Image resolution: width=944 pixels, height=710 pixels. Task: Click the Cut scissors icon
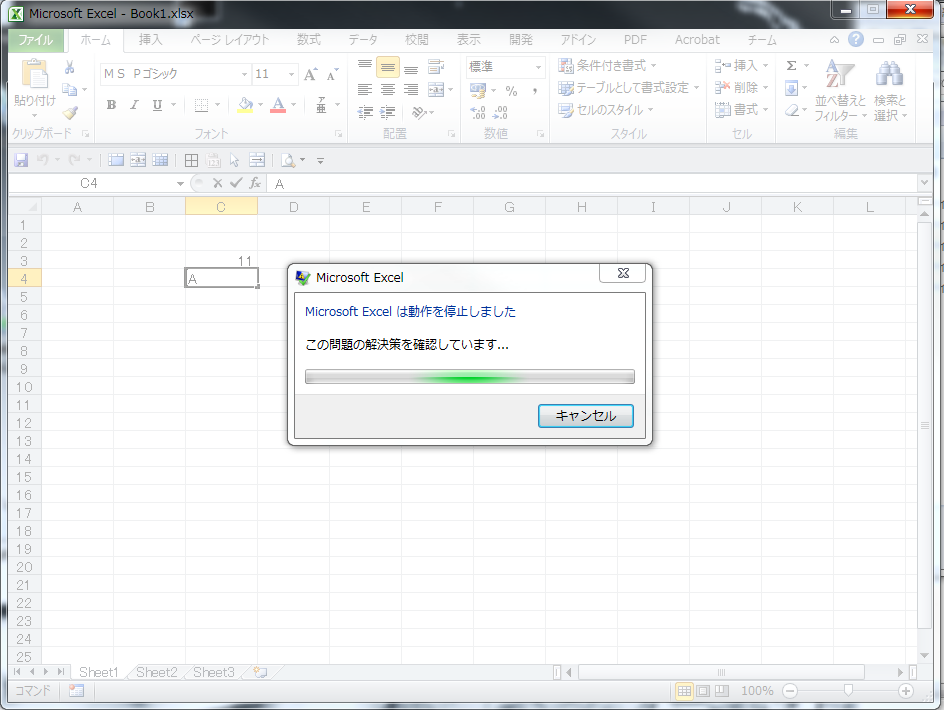[x=70, y=67]
